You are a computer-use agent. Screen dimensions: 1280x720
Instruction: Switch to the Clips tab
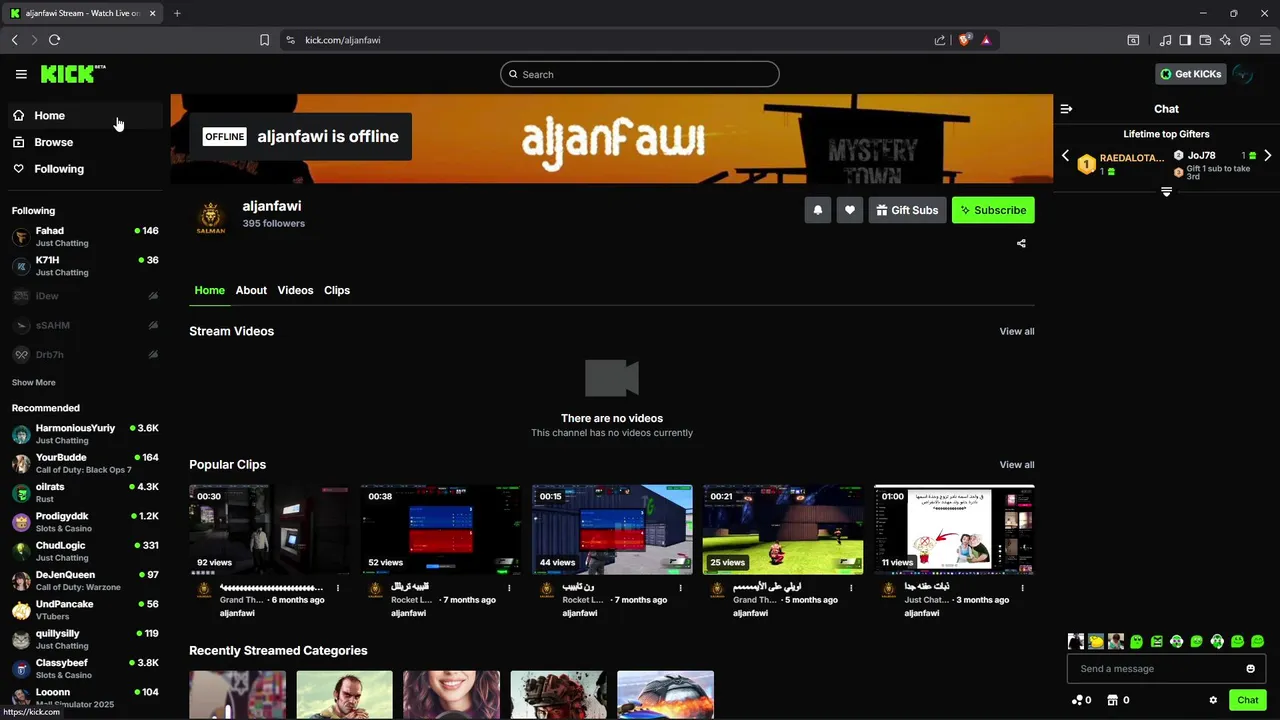(x=337, y=290)
